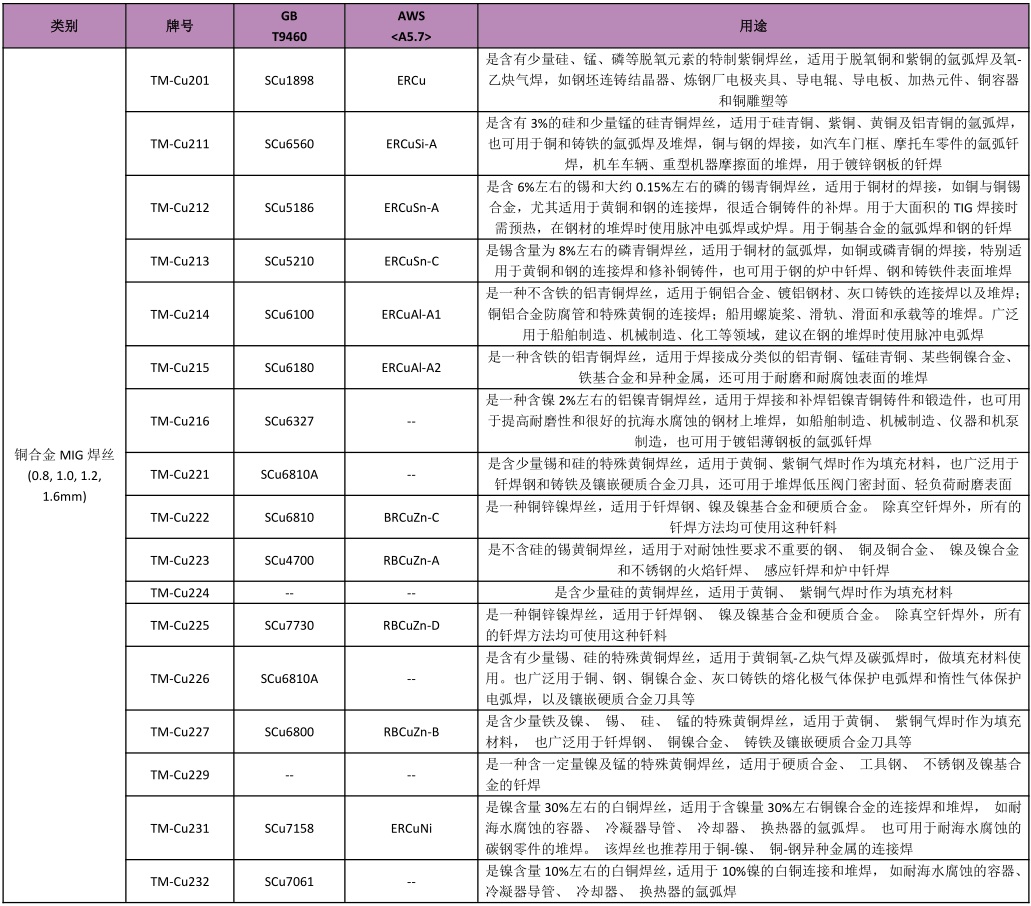Click the ERCuAl-A2 cell
The image size is (1031, 906).
coord(411,367)
